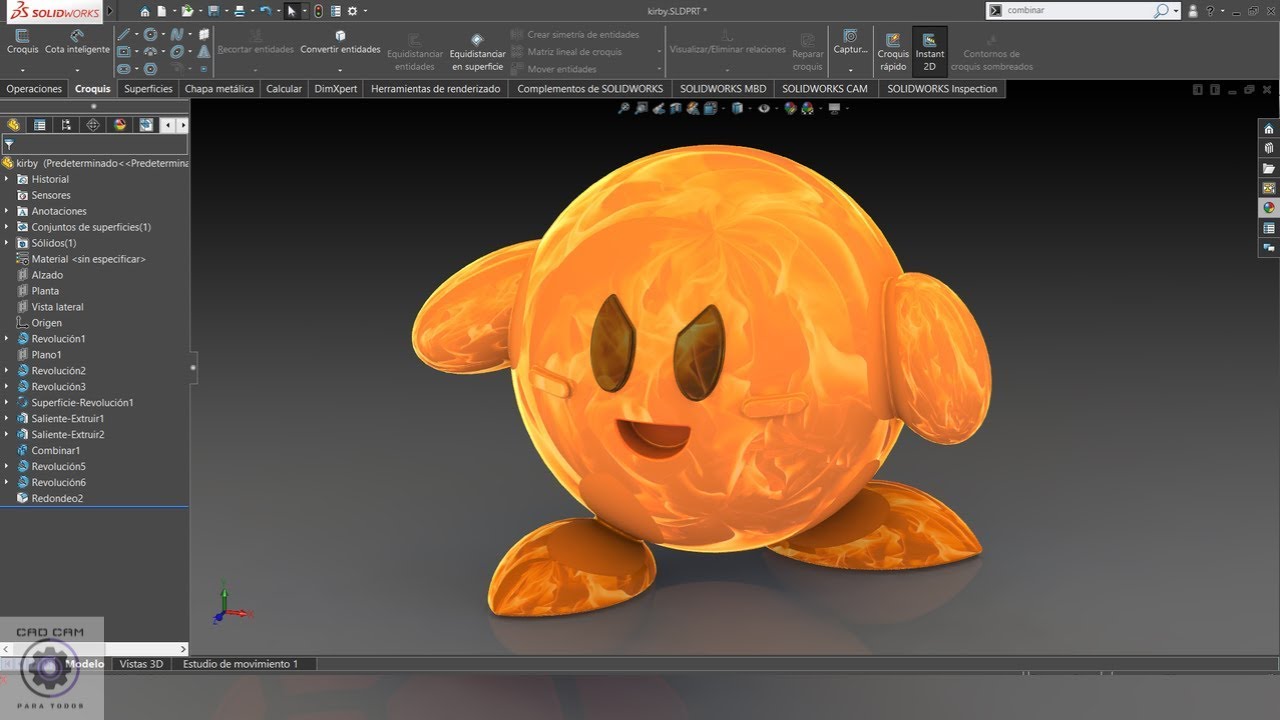The height and width of the screenshot is (720, 1280).
Task: Expand the Anotaciones folder
Action: [6, 211]
